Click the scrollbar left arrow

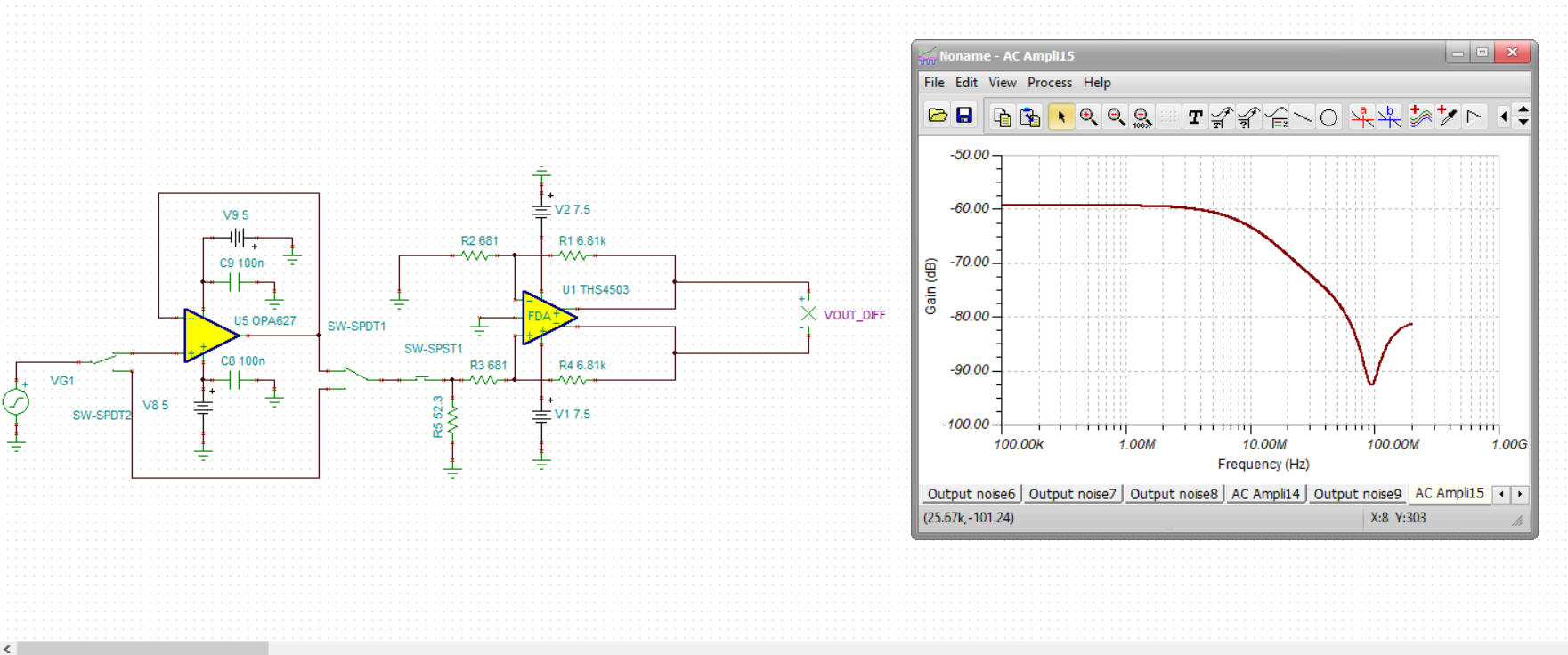coord(7,649)
